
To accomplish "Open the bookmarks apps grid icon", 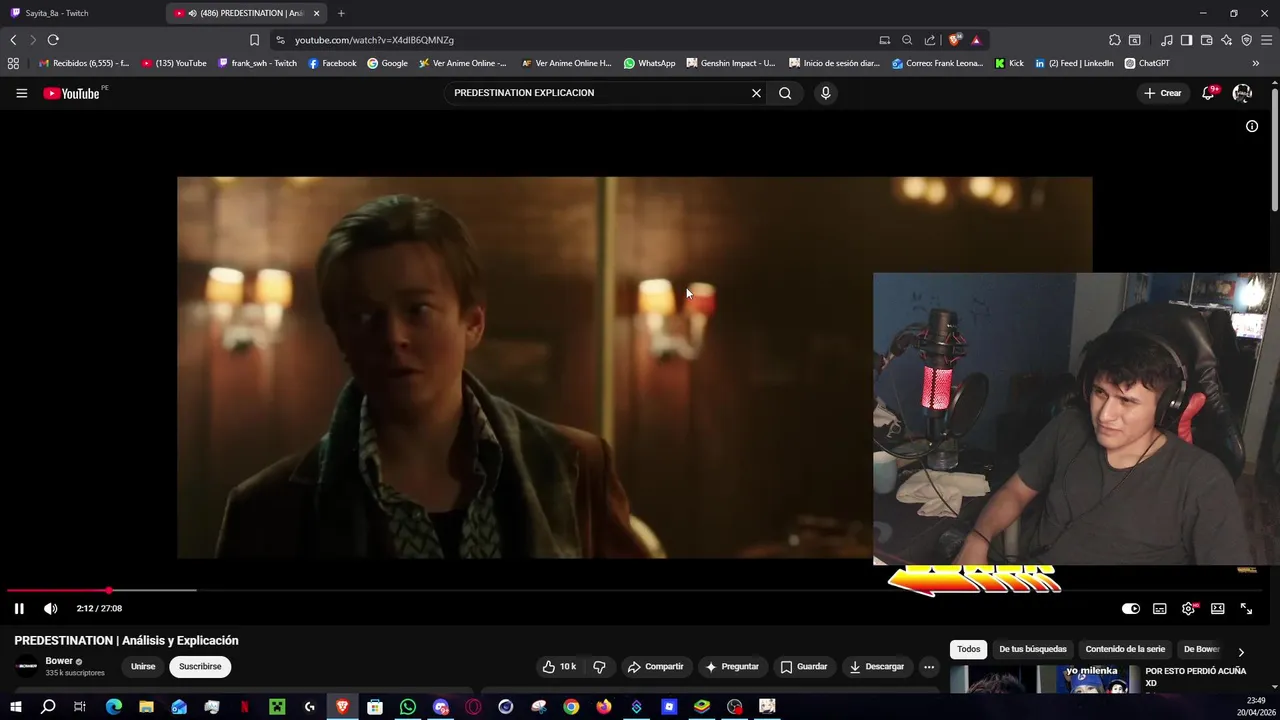I will (13, 63).
